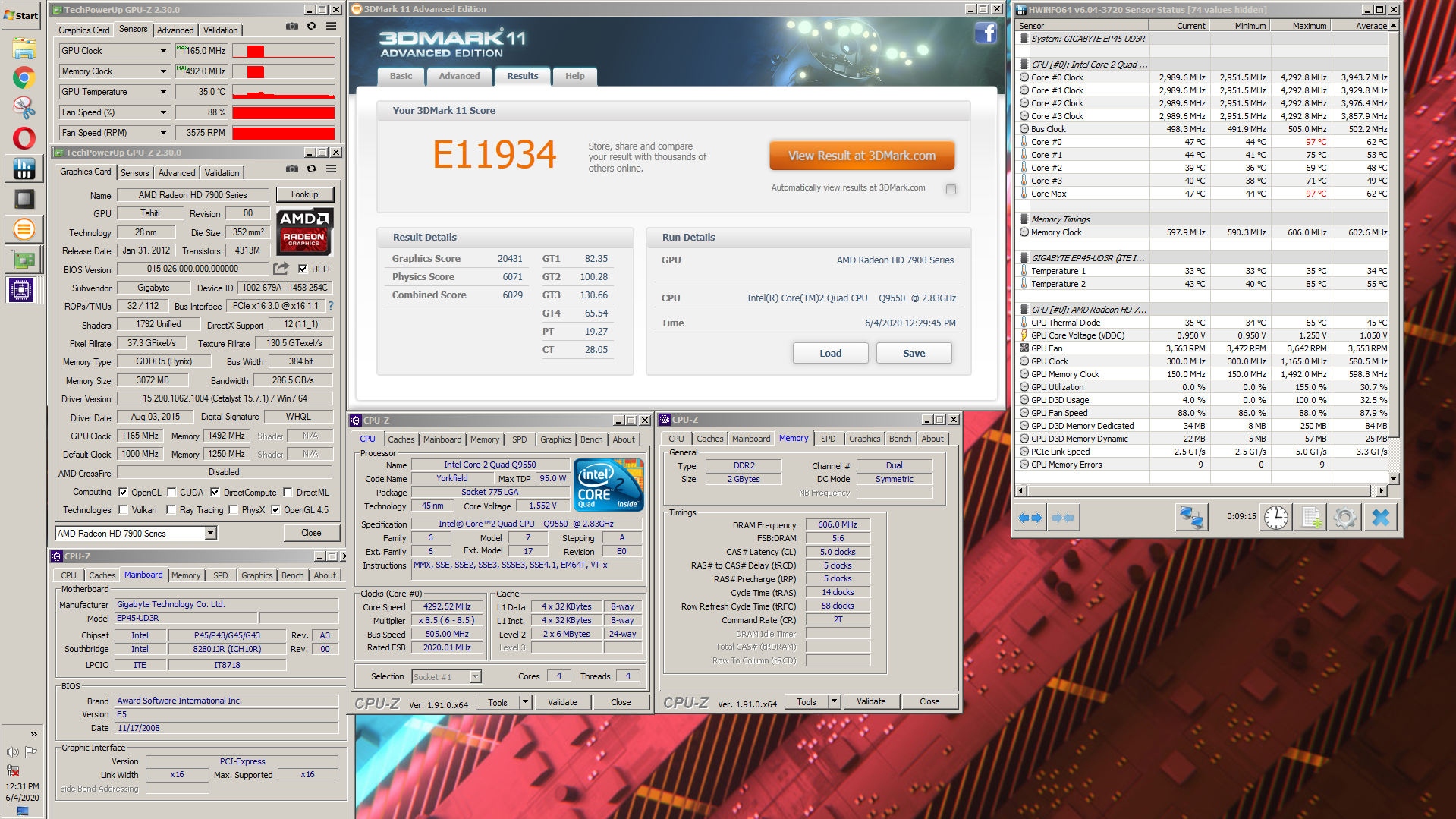
Task: Click refresh icon in GPU-Z Sensors window
Action: [311, 26]
